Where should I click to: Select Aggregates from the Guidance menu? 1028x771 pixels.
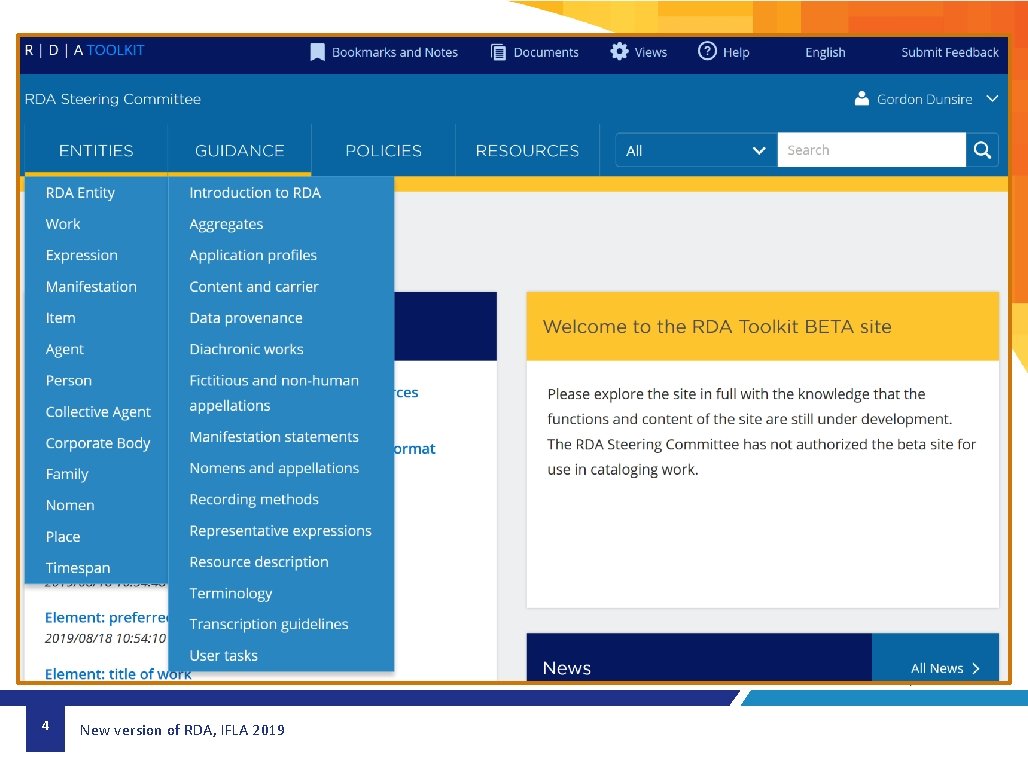pyautogui.click(x=226, y=224)
